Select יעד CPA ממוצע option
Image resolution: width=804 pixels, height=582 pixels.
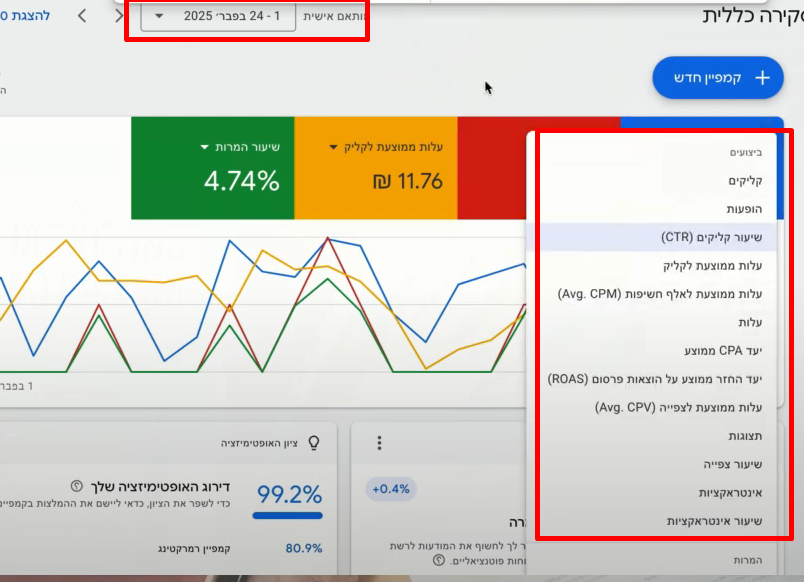(x=652, y=351)
